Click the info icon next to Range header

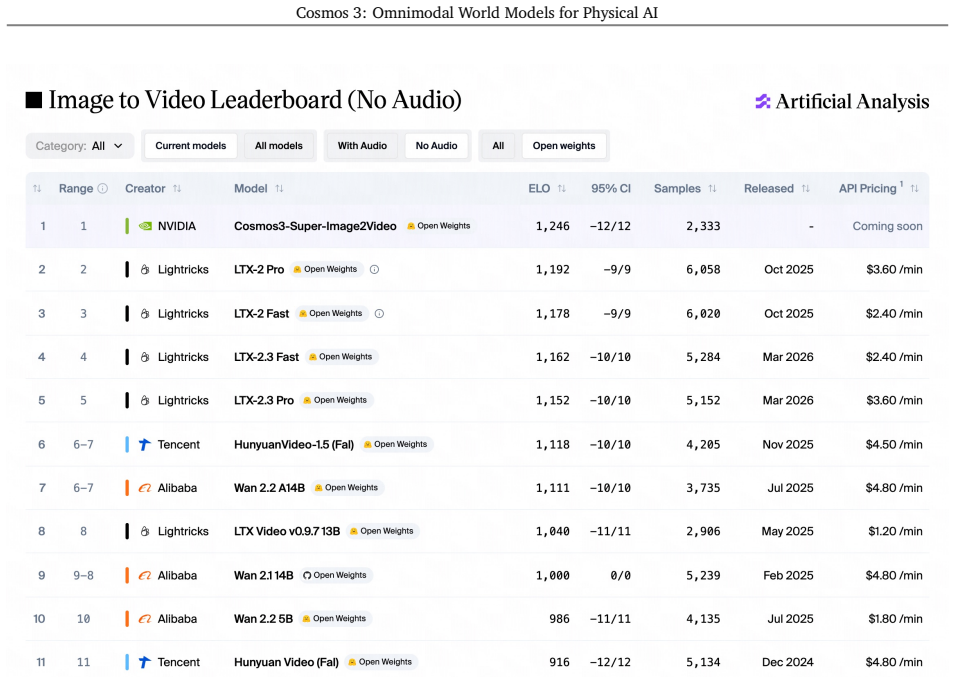(103, 188)
